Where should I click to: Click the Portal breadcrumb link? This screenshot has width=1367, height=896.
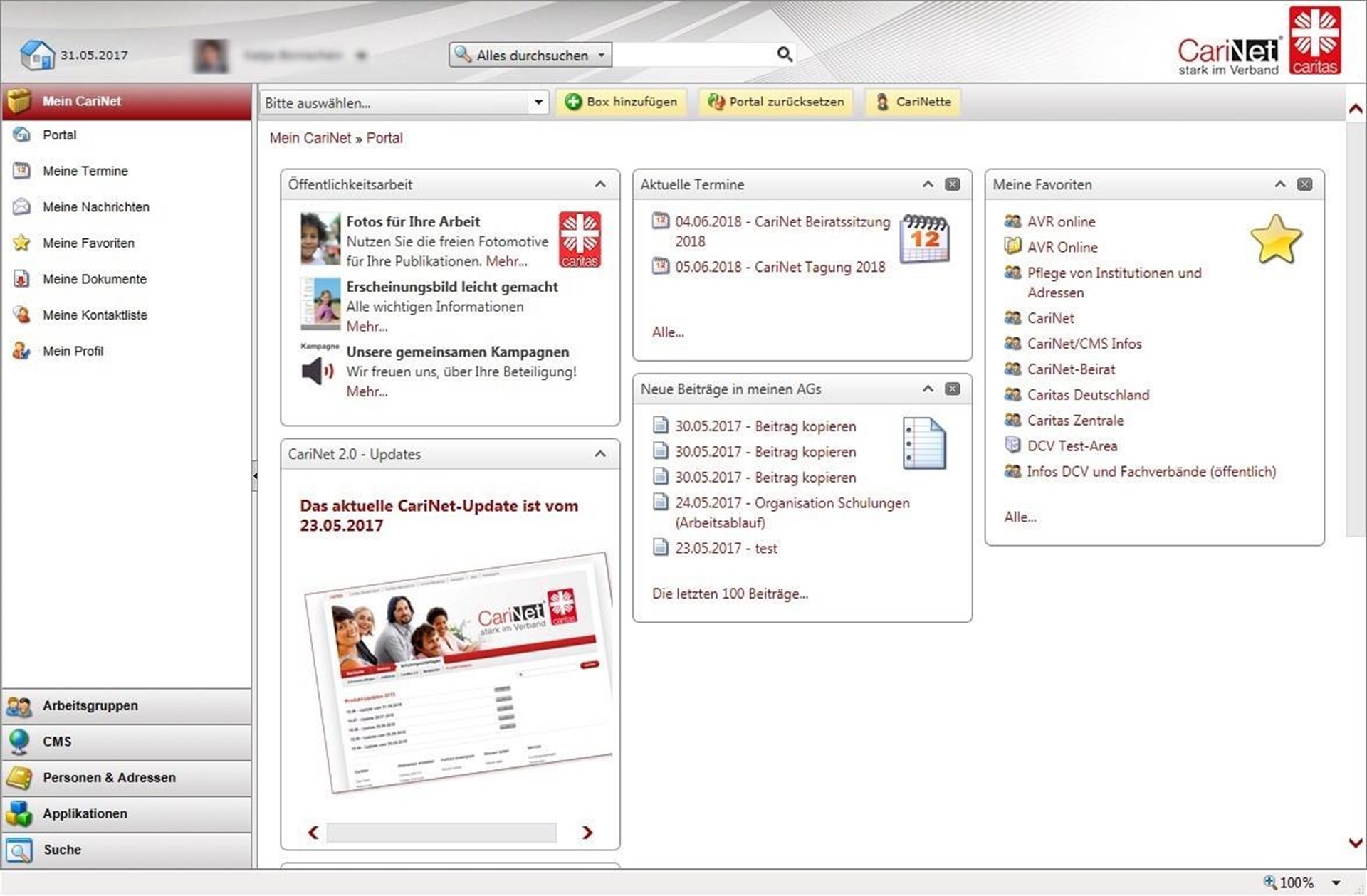384,138
